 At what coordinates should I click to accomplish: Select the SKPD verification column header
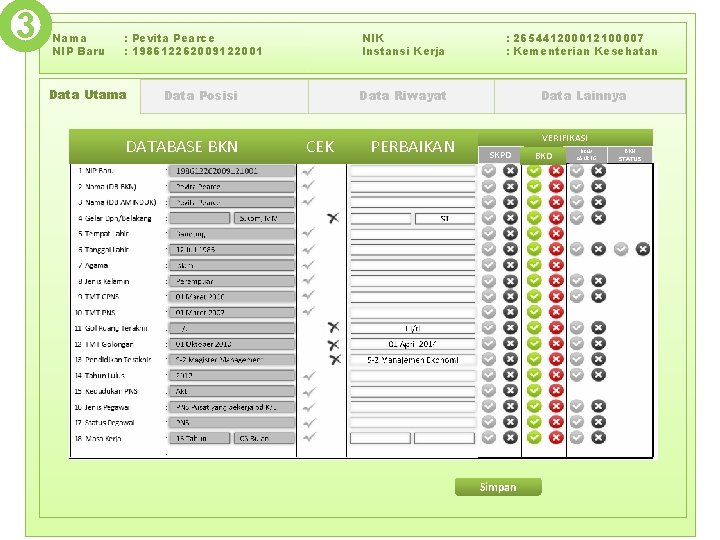(500, 155)
